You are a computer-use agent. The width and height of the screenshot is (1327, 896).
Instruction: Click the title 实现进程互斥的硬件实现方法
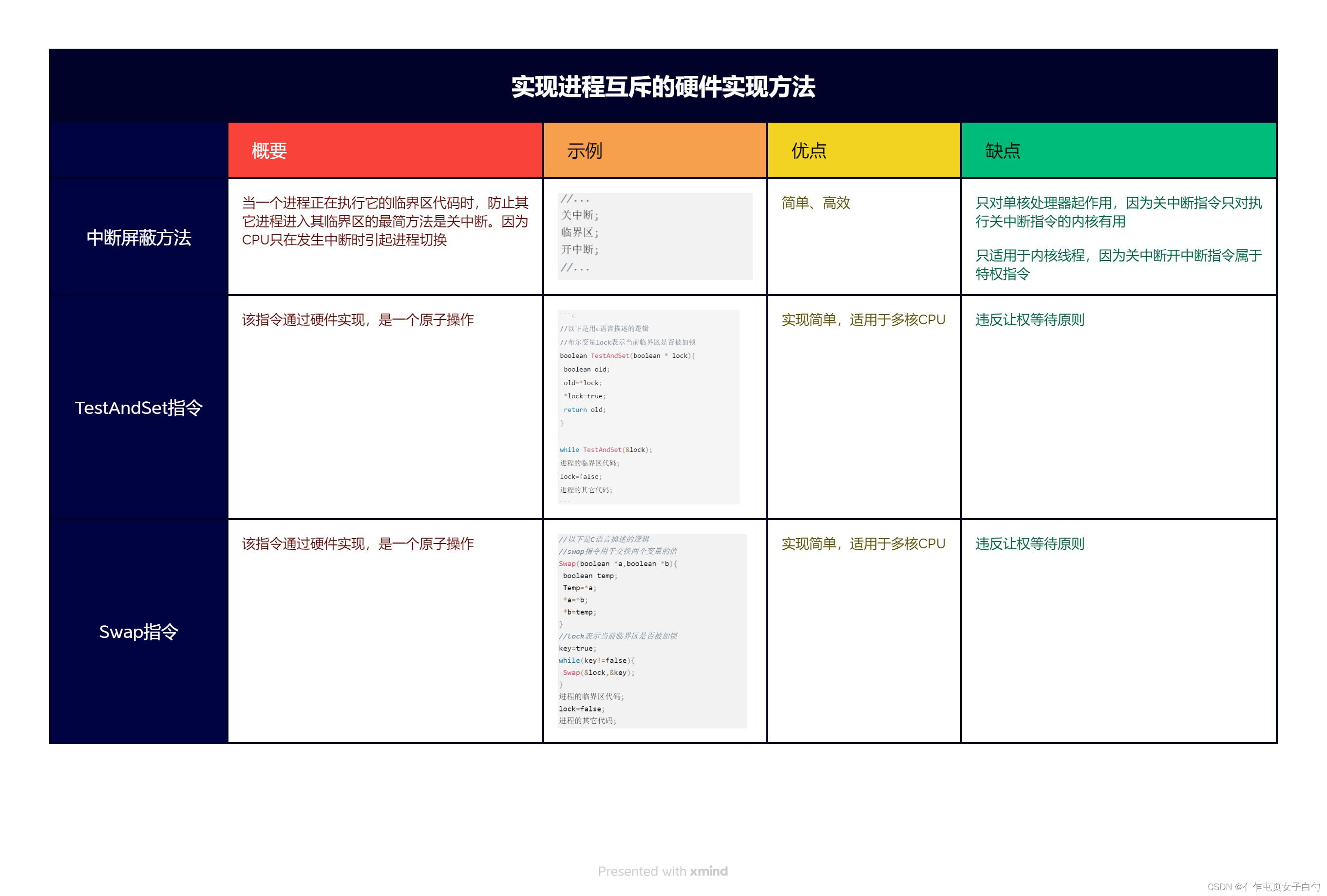[663, 87]
